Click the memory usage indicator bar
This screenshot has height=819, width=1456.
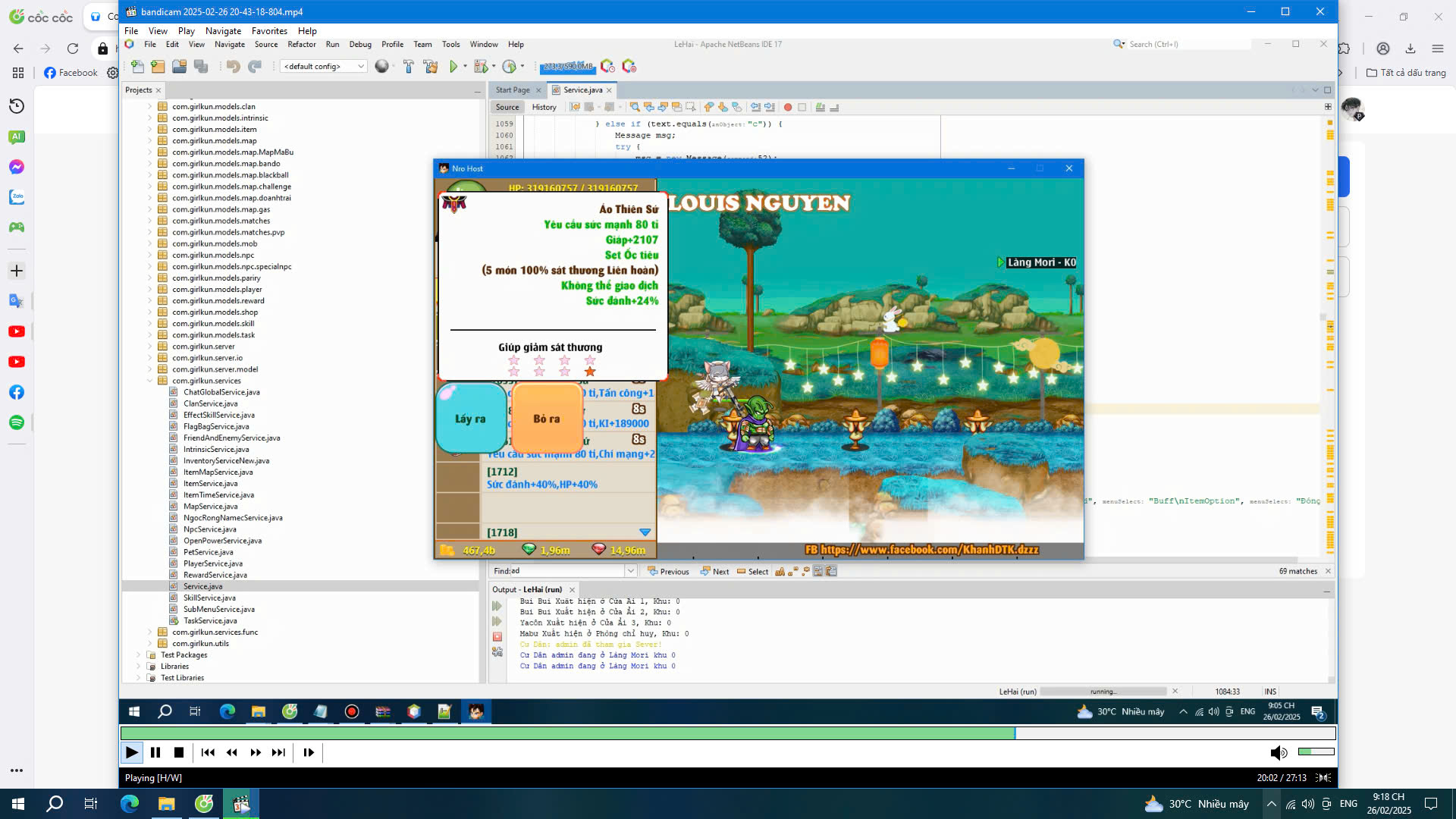(567, 67)
